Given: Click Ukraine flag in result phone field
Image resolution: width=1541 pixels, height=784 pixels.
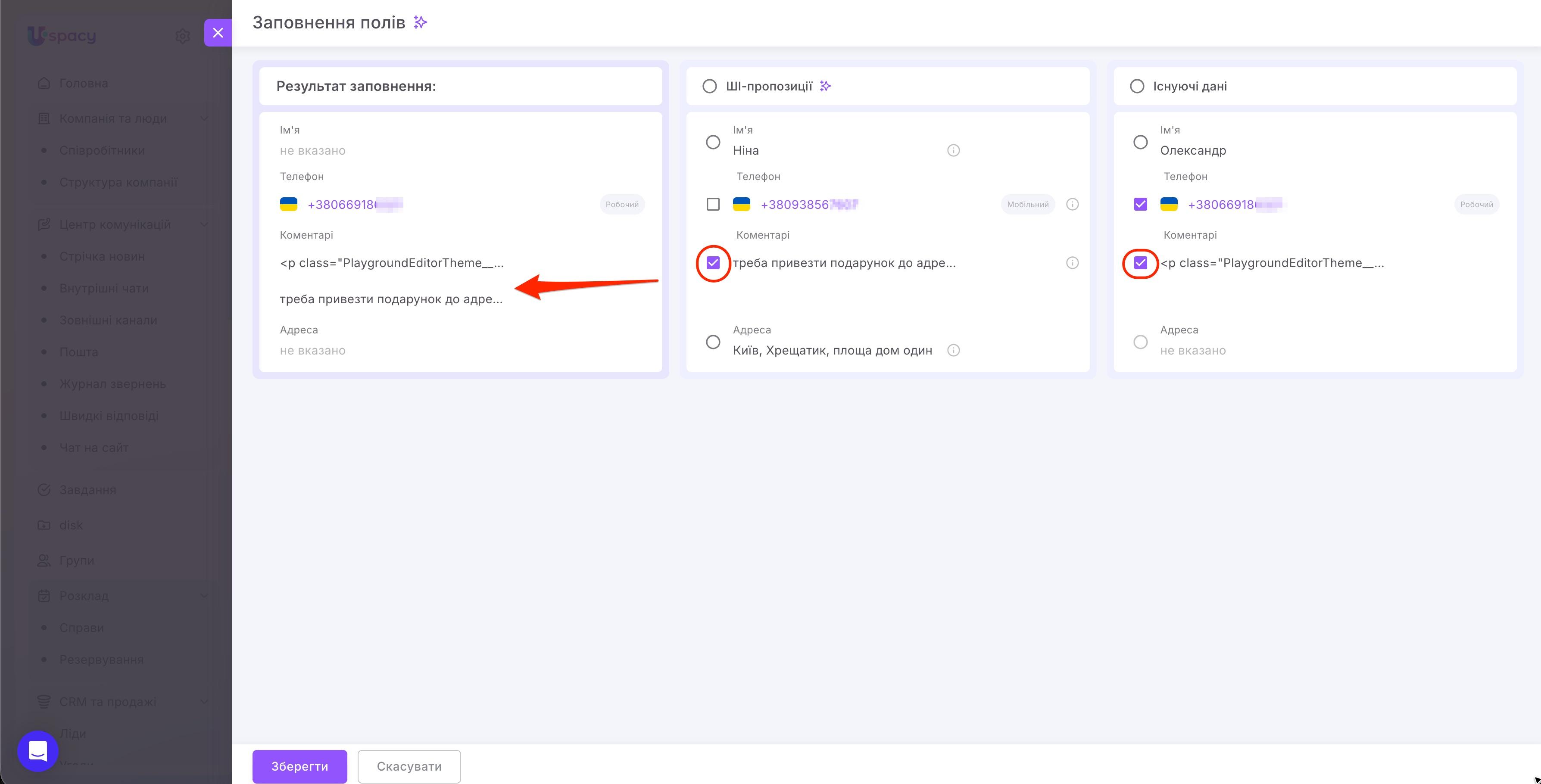Looking at the screenshot, I should (x=288, y=205).
